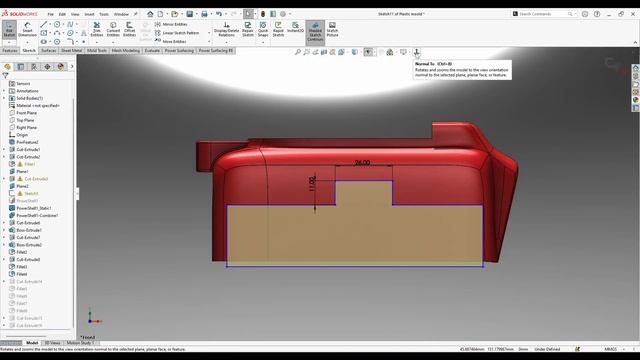This screenshot has width=640, height=360.
Task: Open the Trim Entities dropdown arrow
Action: [97, 42]
